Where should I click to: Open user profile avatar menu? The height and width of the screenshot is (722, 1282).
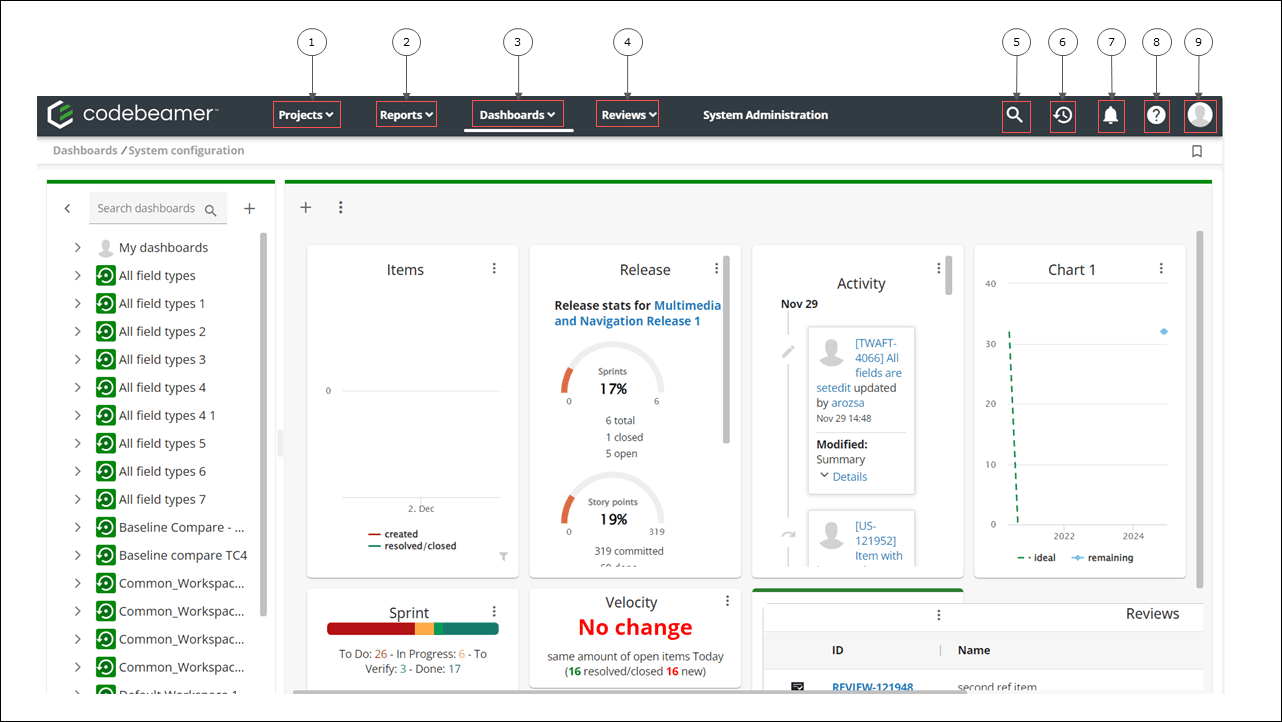[x=1200, y=115]
